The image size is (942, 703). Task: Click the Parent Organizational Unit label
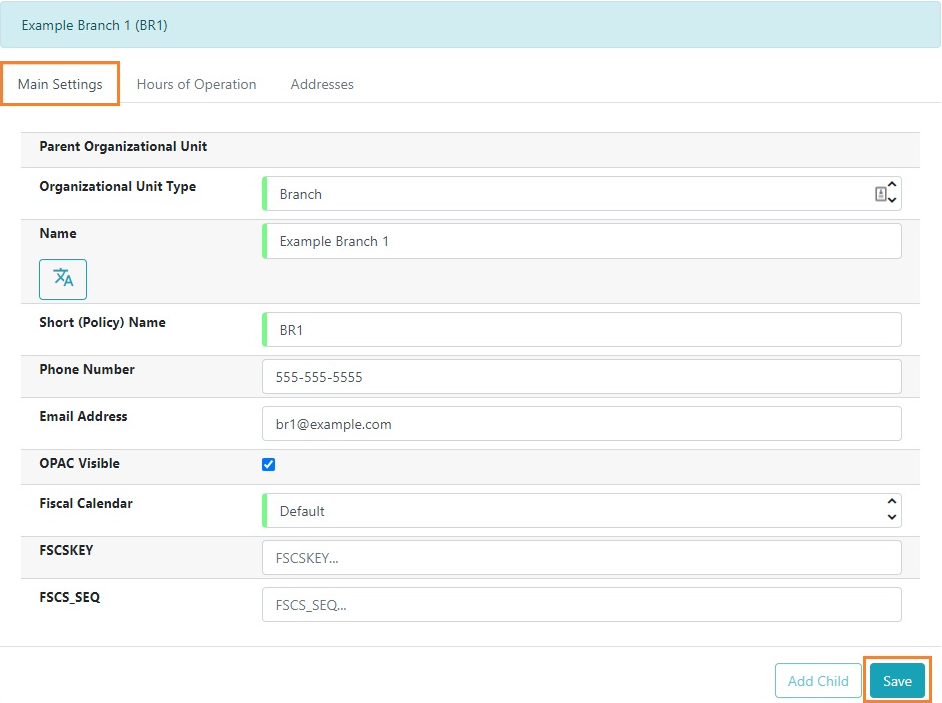[x=123, y=147]
